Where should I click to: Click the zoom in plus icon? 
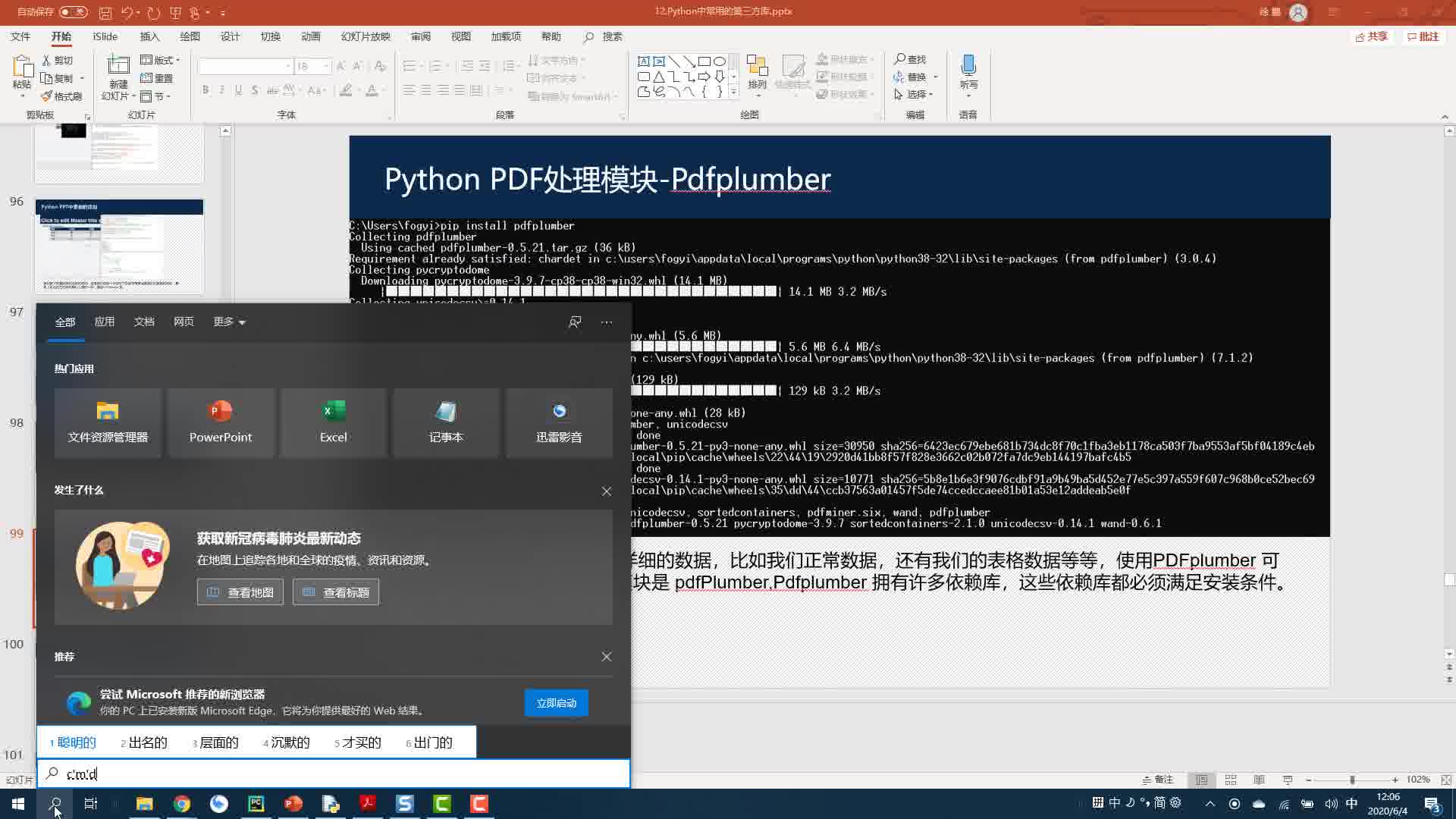(x=1395, y=780)
